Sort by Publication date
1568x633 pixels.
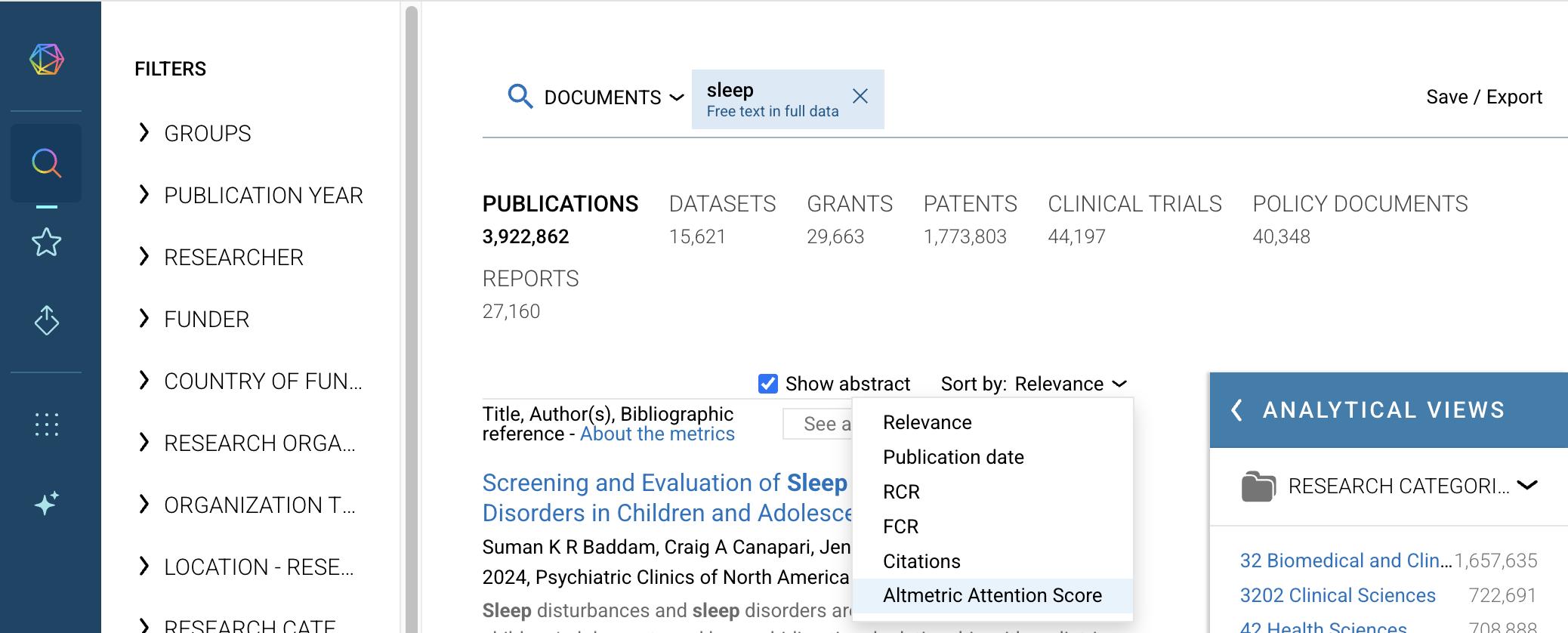[953, 457]
